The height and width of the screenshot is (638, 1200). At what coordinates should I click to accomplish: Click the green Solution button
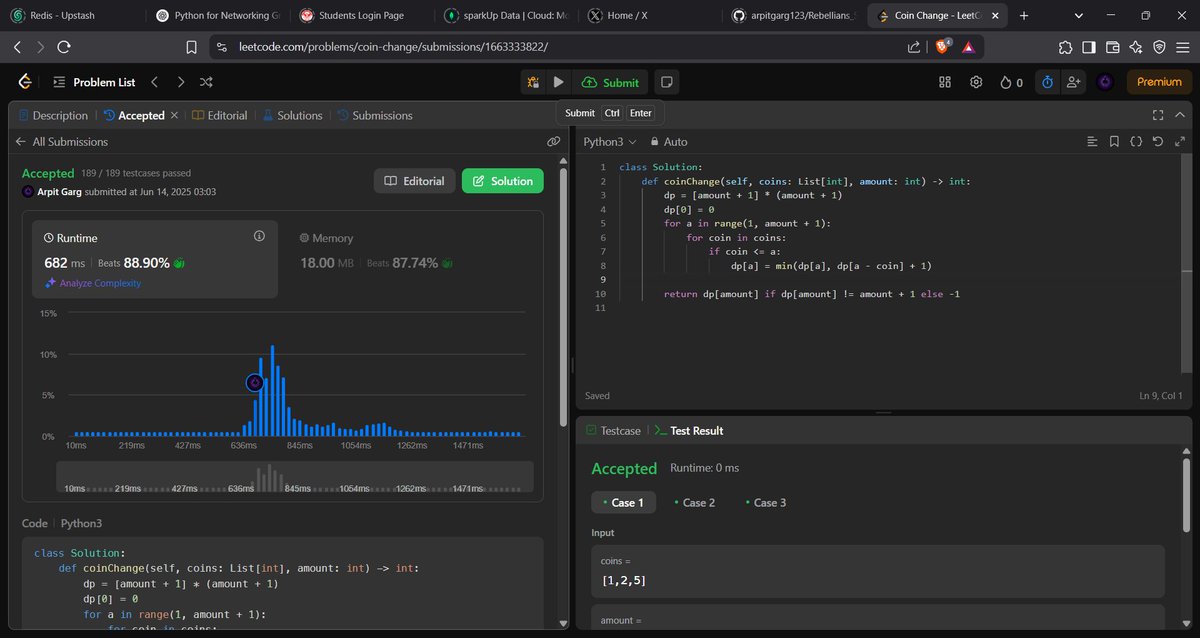503,181
